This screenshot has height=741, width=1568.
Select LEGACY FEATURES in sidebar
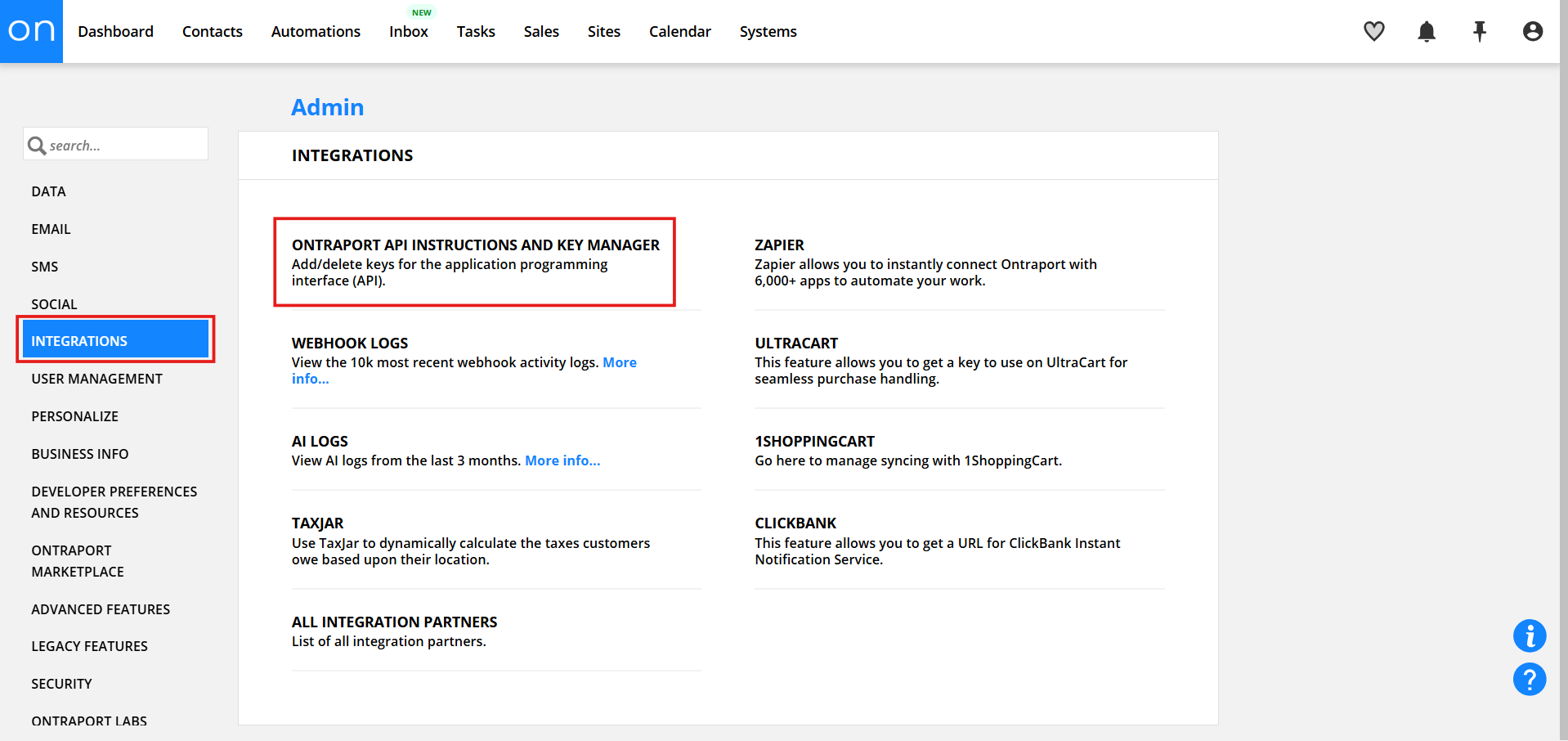pos(89,646)
